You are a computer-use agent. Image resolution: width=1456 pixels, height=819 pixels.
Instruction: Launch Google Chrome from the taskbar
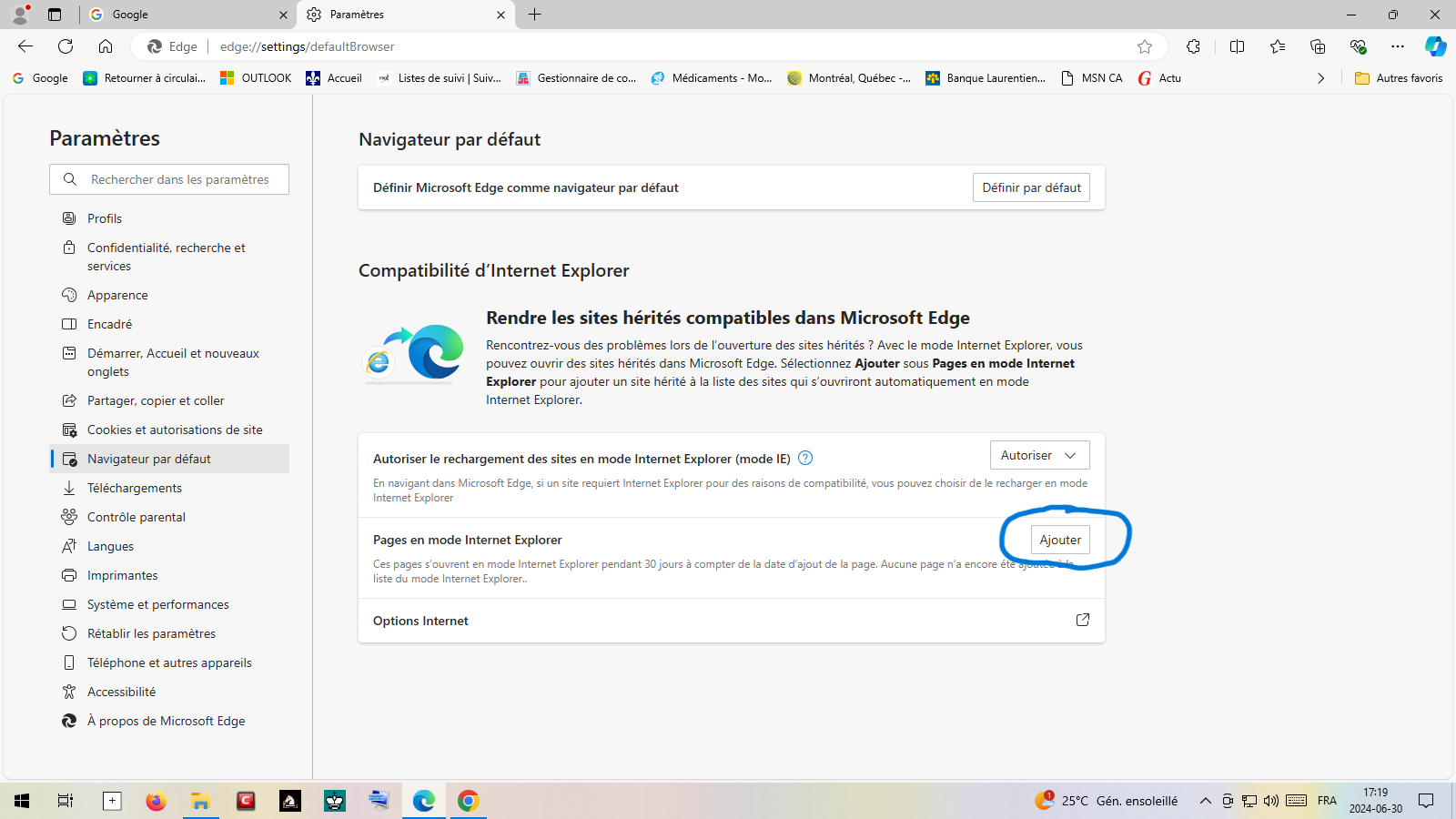click(x=468, y=801)
